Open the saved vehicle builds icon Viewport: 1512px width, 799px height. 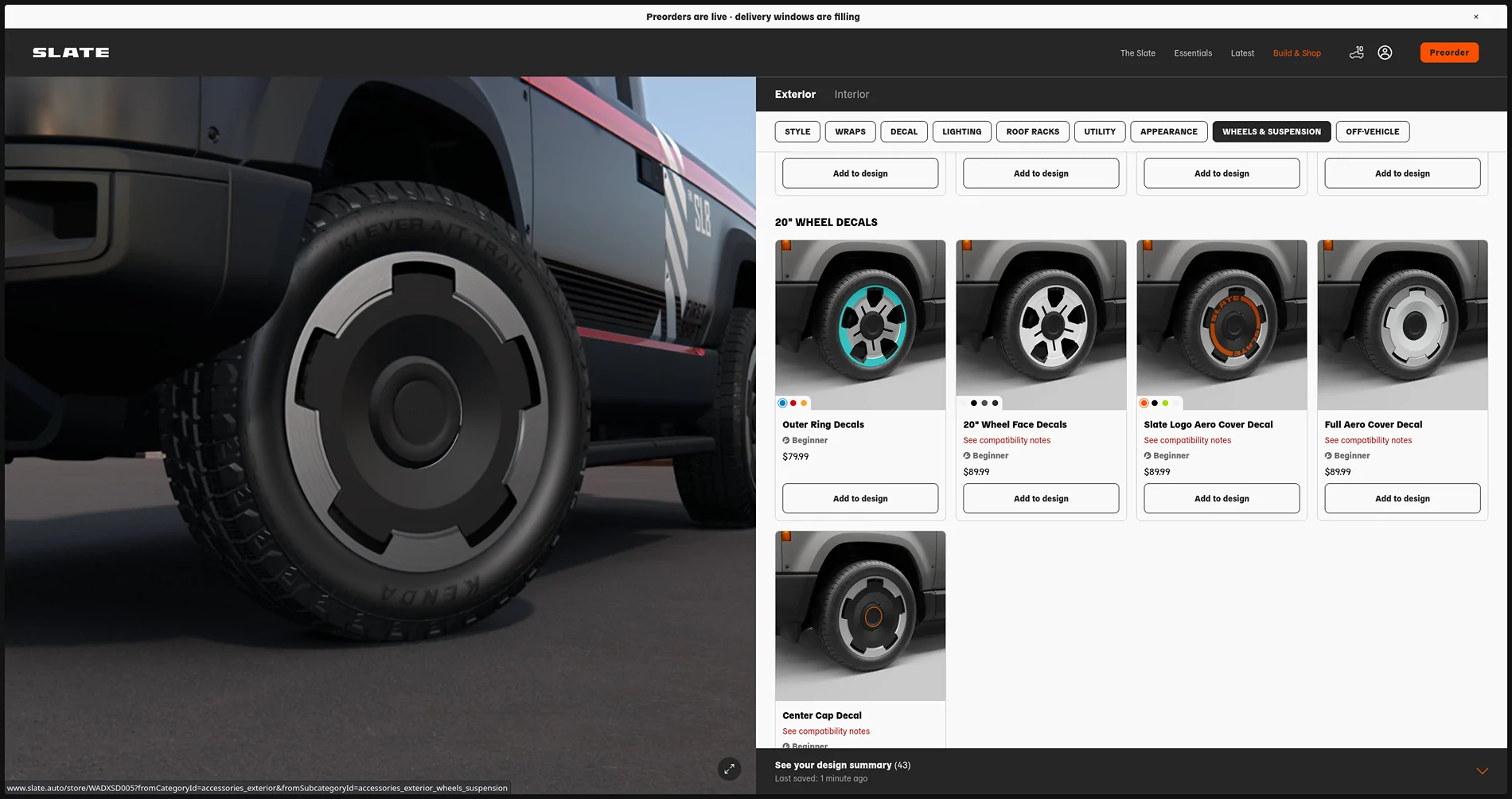pos(1357,53)
